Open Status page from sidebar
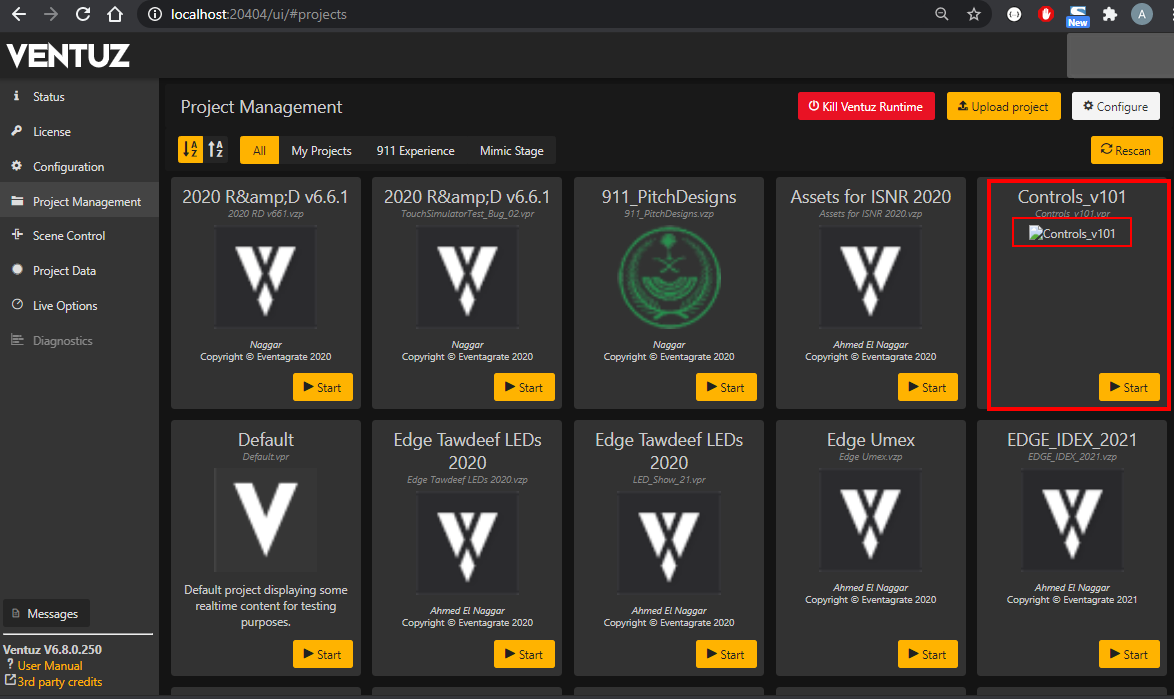 48,97
